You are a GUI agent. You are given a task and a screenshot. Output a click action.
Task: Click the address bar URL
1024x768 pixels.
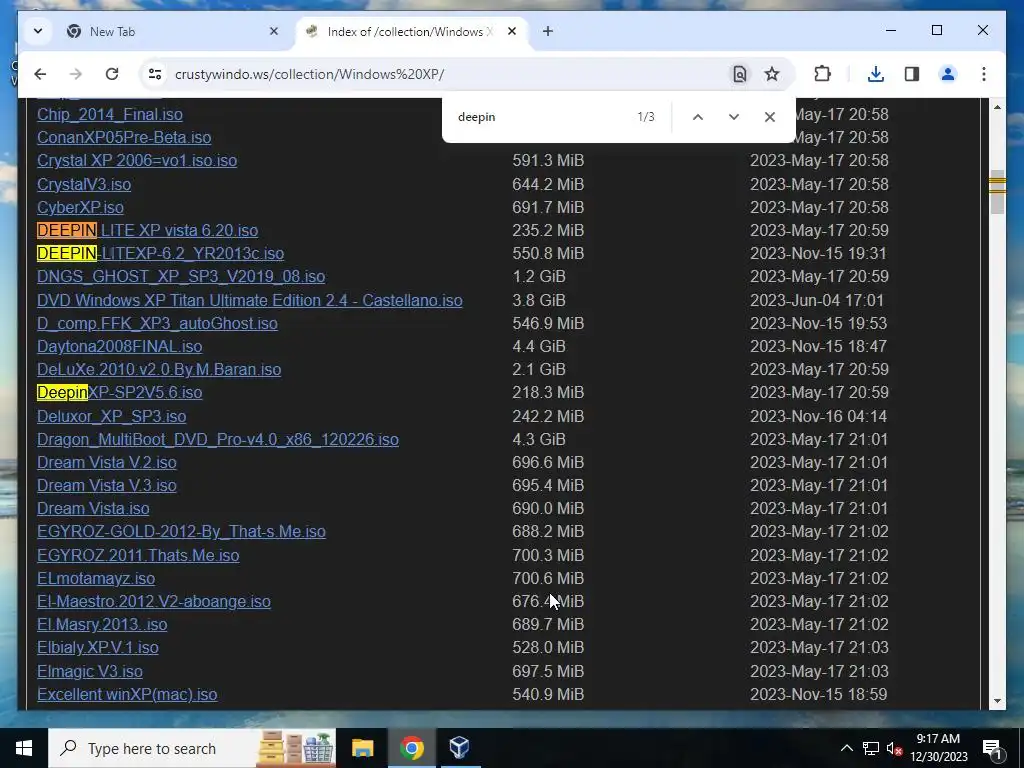click(310, 74)
